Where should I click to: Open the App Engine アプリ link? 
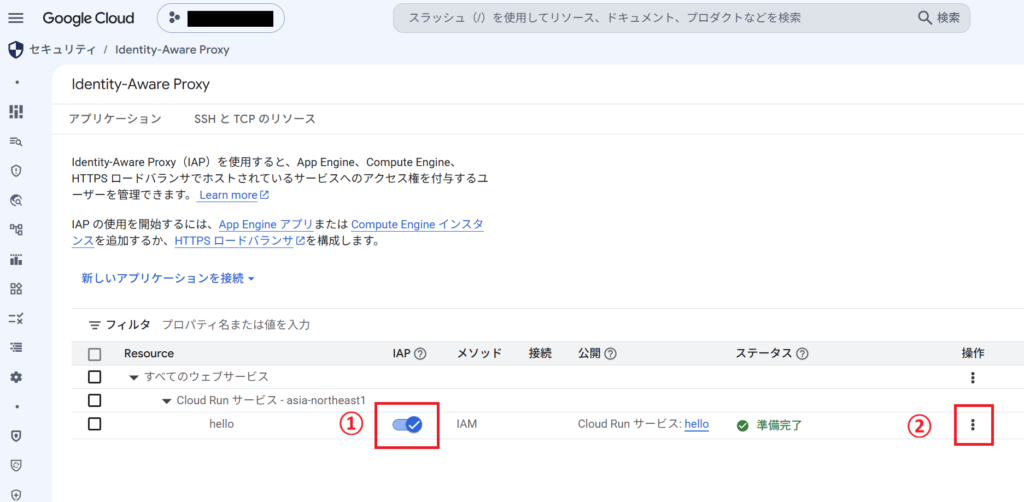[x=266, y=225]
